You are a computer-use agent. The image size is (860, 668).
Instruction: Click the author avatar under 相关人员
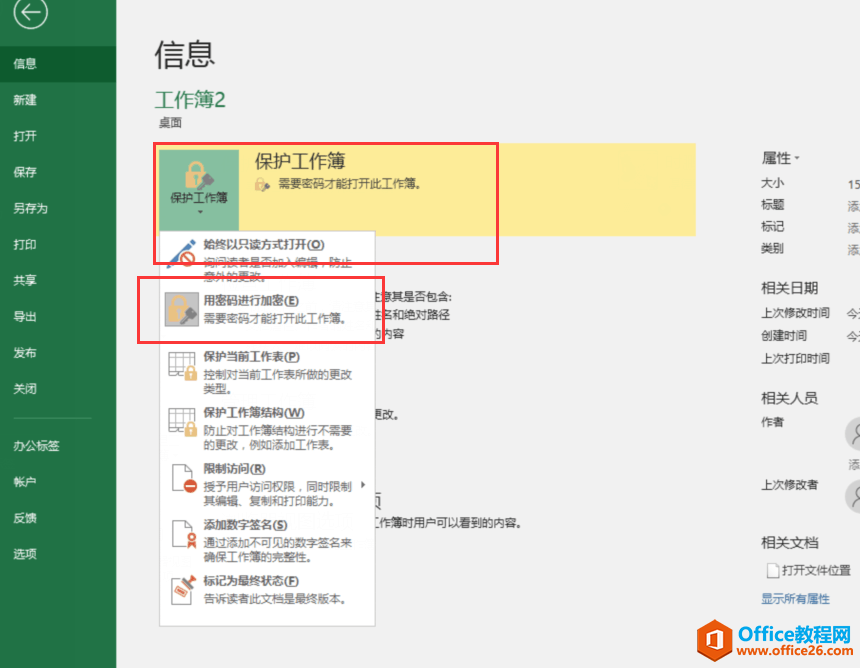[x=853, y=433]
